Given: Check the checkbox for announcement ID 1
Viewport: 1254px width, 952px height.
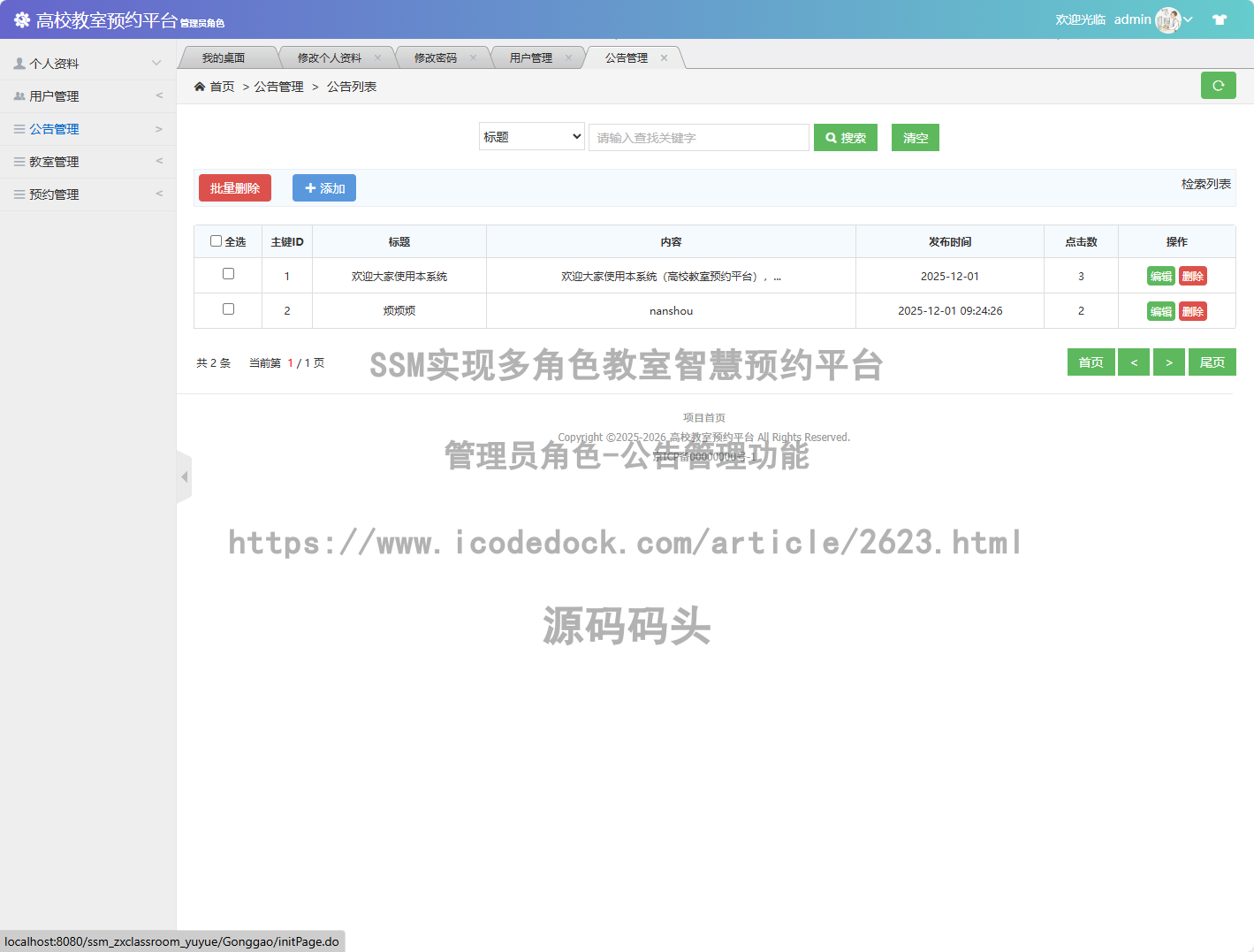Looking at the screenshot, I should tap(227, 275).
